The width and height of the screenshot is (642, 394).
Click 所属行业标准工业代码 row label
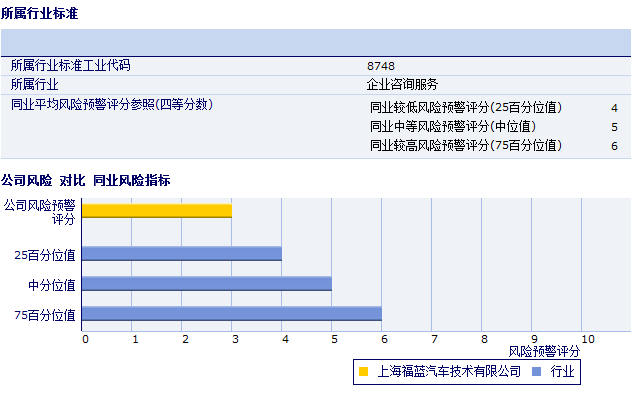pyautogui.click(x=70, y=65)
